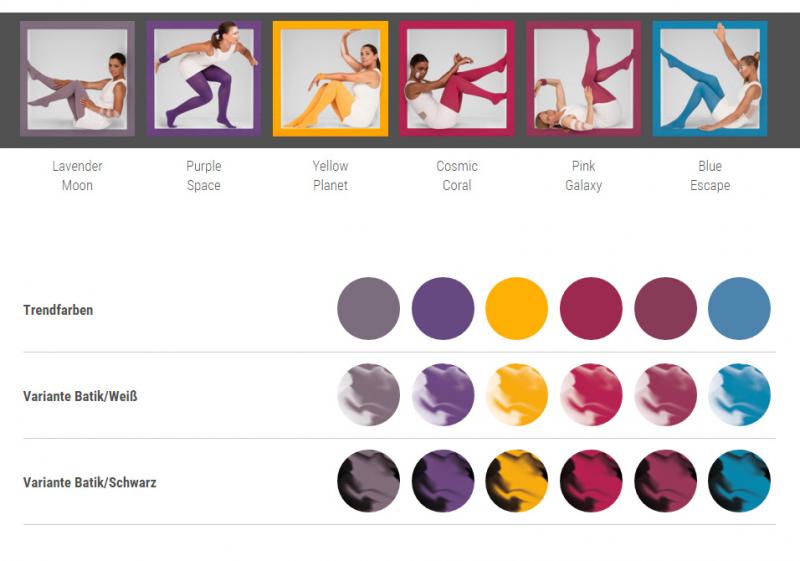The height and width of the screenshot is (561, 800).
Task: Pick the solid blue Trendfarben swatch
Action: [x=739, y=309]
